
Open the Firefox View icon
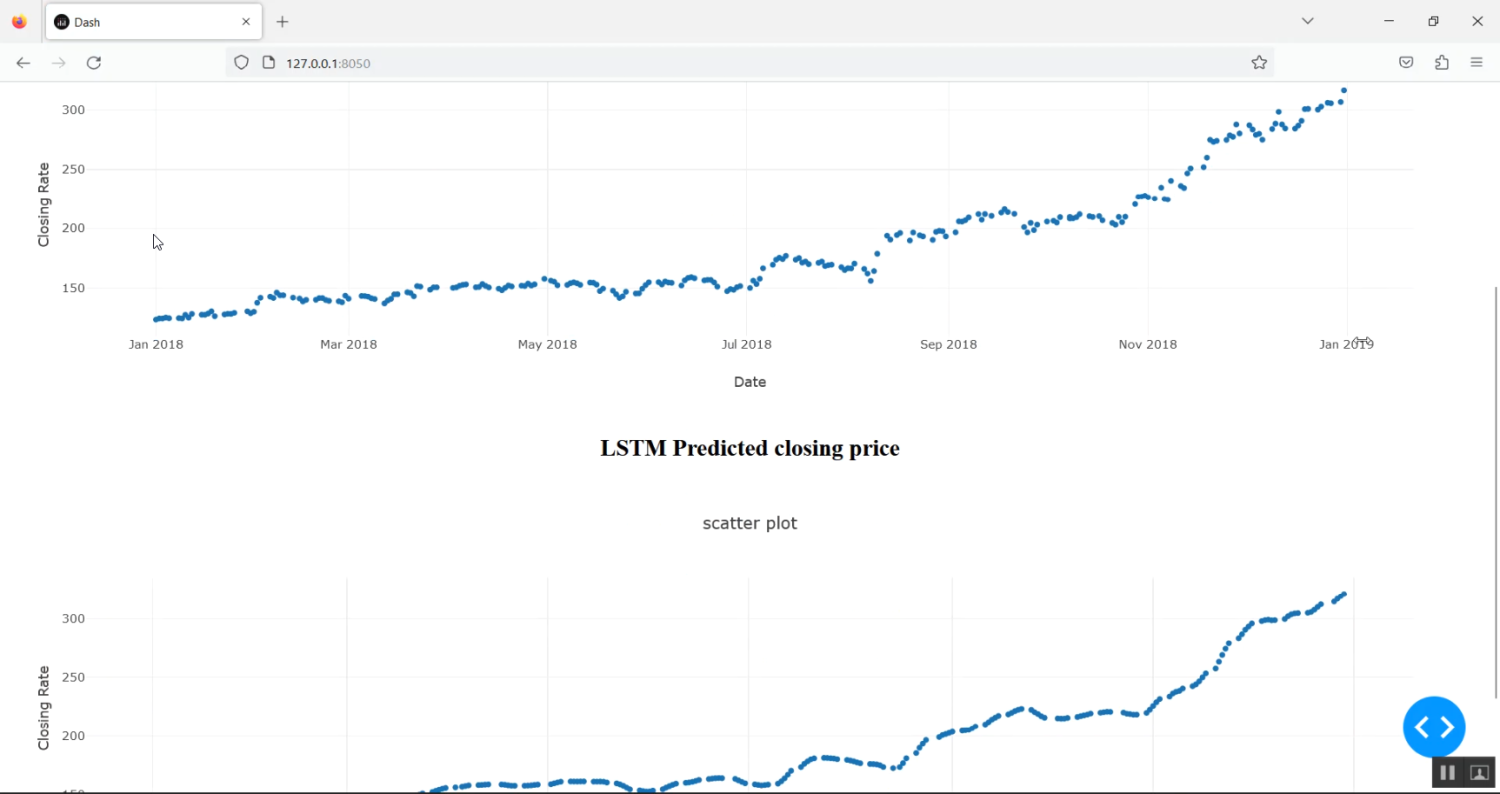click(19, 21)
